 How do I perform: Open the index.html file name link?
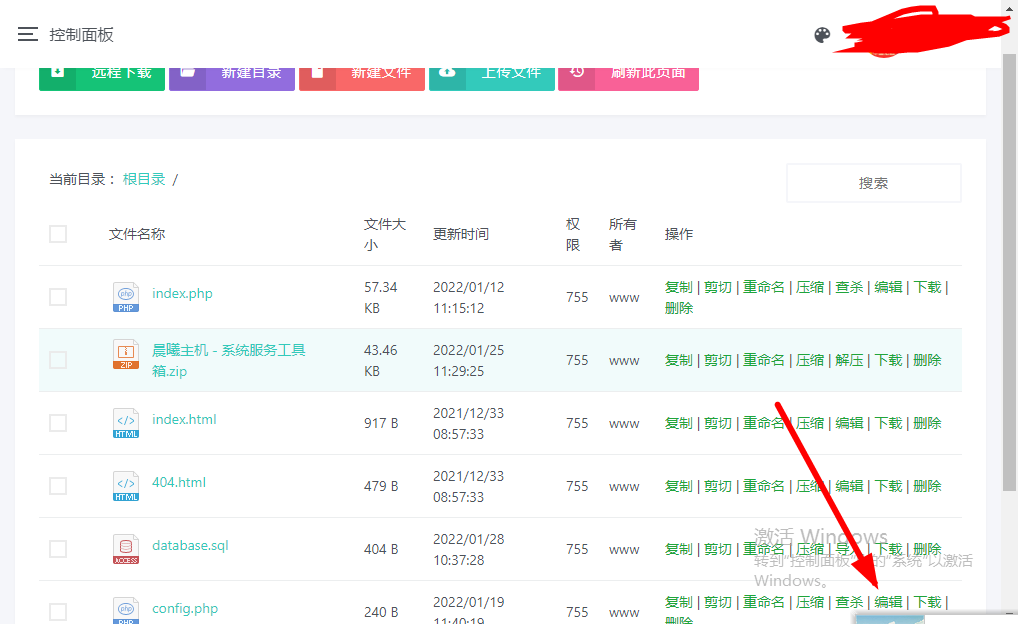[x=184, y=419]
